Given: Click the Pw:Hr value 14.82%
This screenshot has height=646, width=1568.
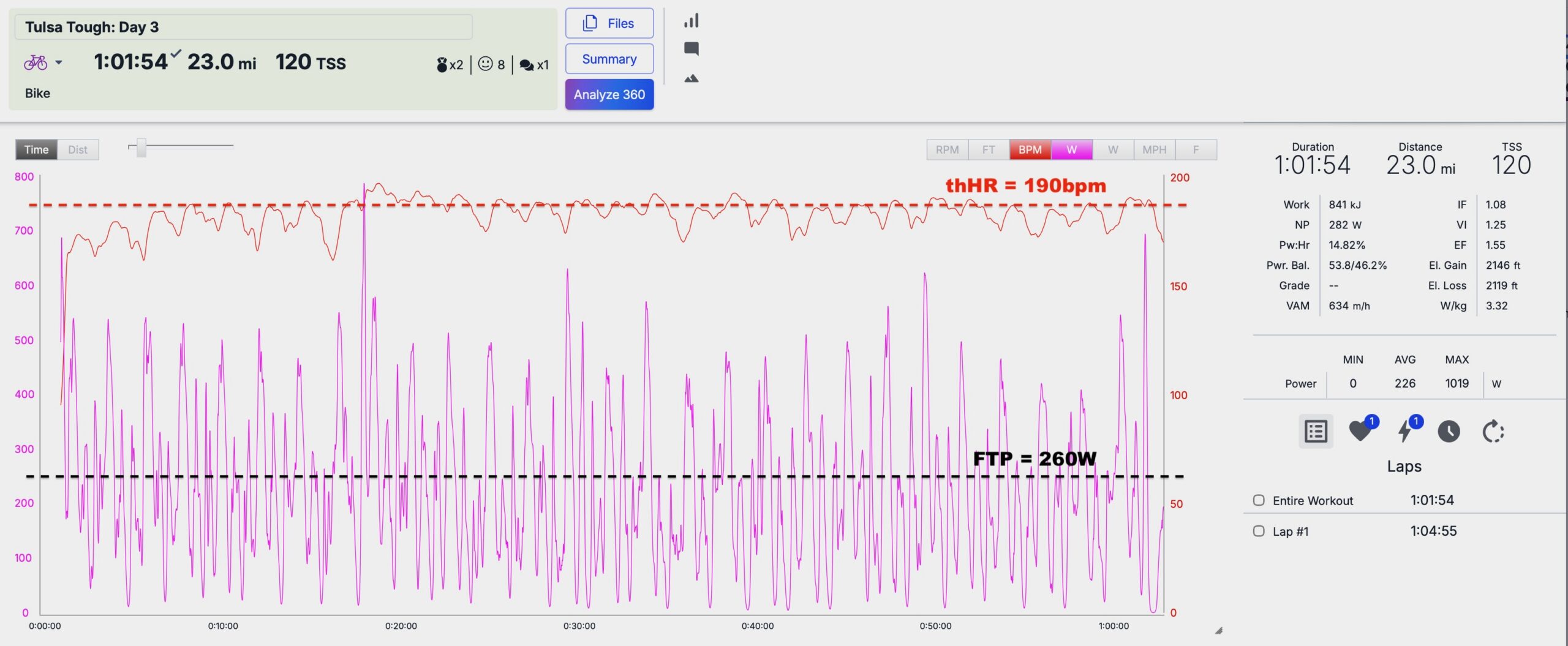Looking at the screenshot, I should [1347, 245].
